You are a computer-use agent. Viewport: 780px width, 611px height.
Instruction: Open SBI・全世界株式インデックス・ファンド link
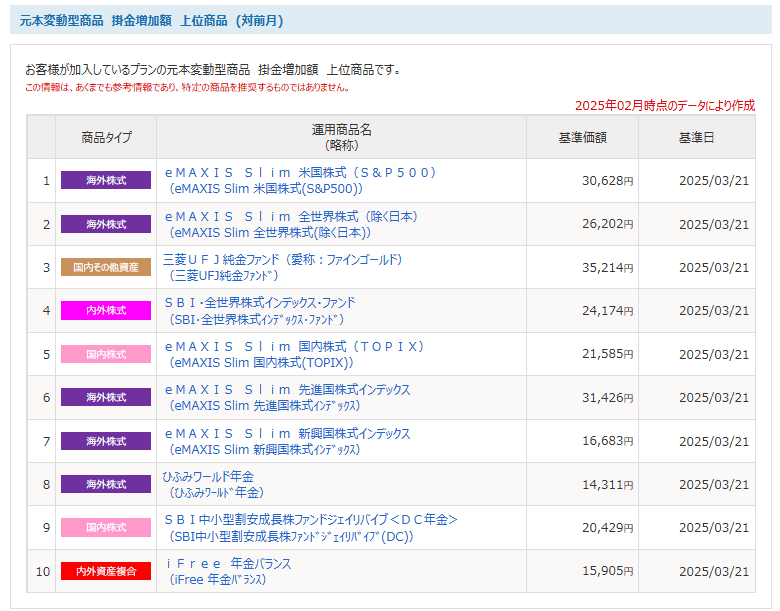(x=260, y=310)
